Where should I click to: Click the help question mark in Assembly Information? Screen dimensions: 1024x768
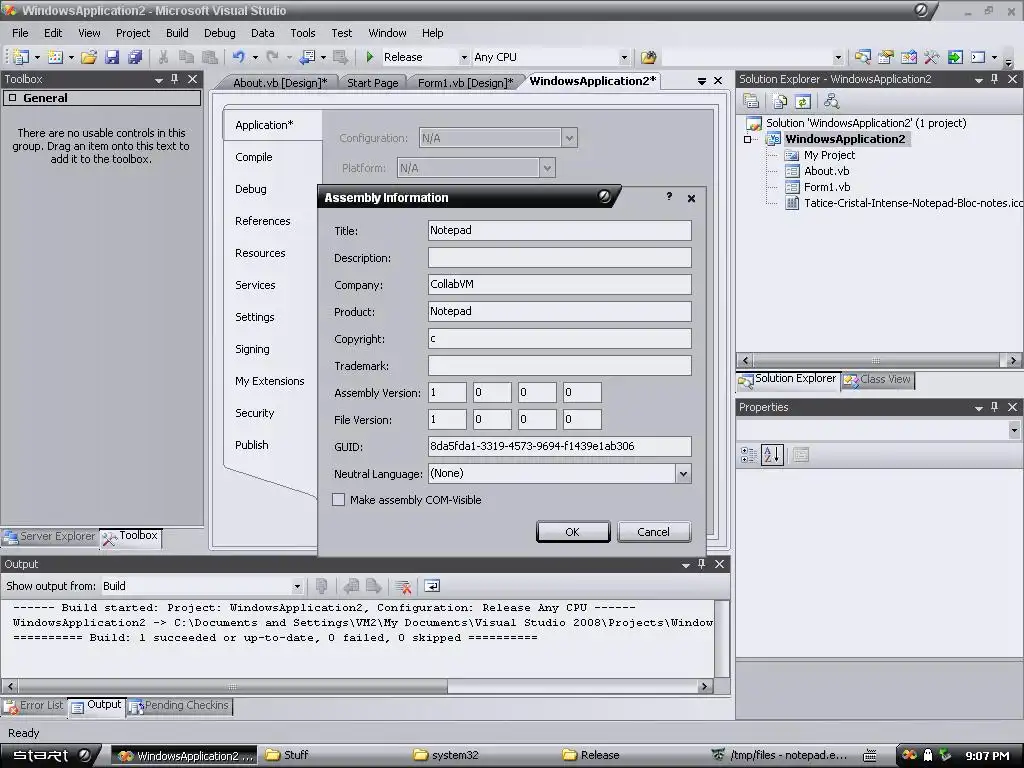[669, 197]
